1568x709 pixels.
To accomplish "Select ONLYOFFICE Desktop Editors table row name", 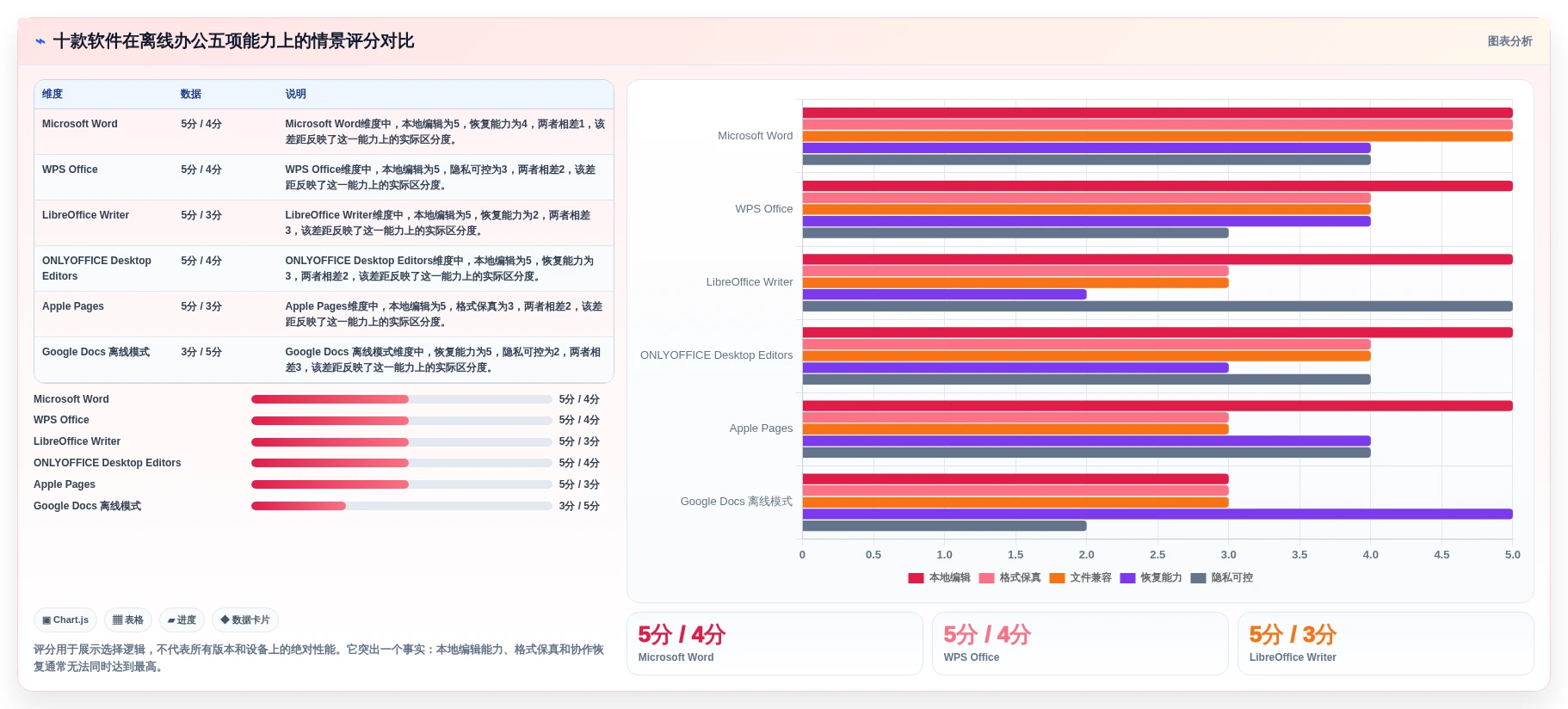I will pos(96,268).
